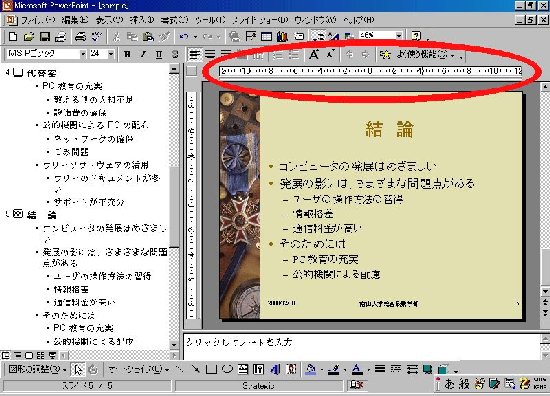Expand the undo history arrow

195,36
